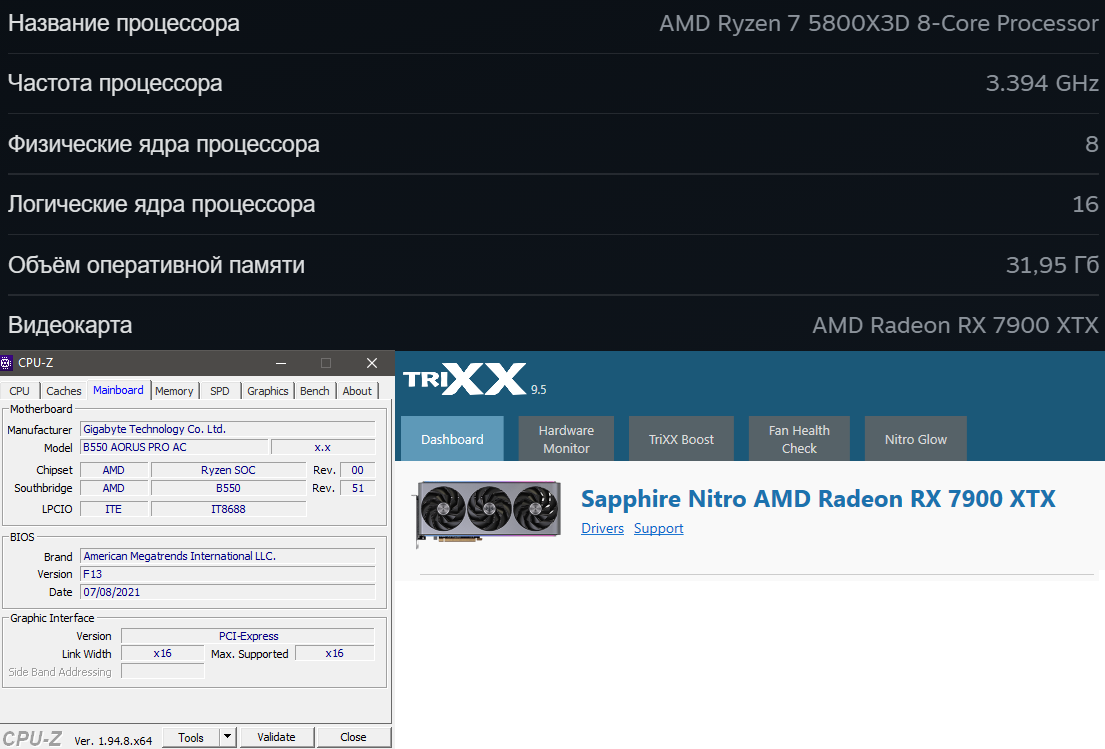Screen dimensions: 1105x749
Task: Click the Side Band Addressing field
Action: 163,671
